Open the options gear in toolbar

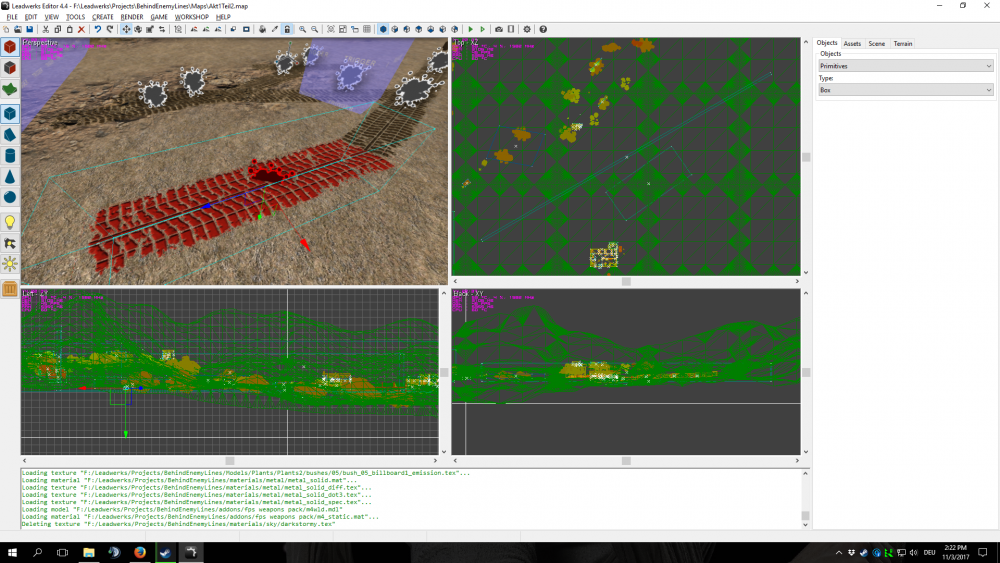coord(528,29)
